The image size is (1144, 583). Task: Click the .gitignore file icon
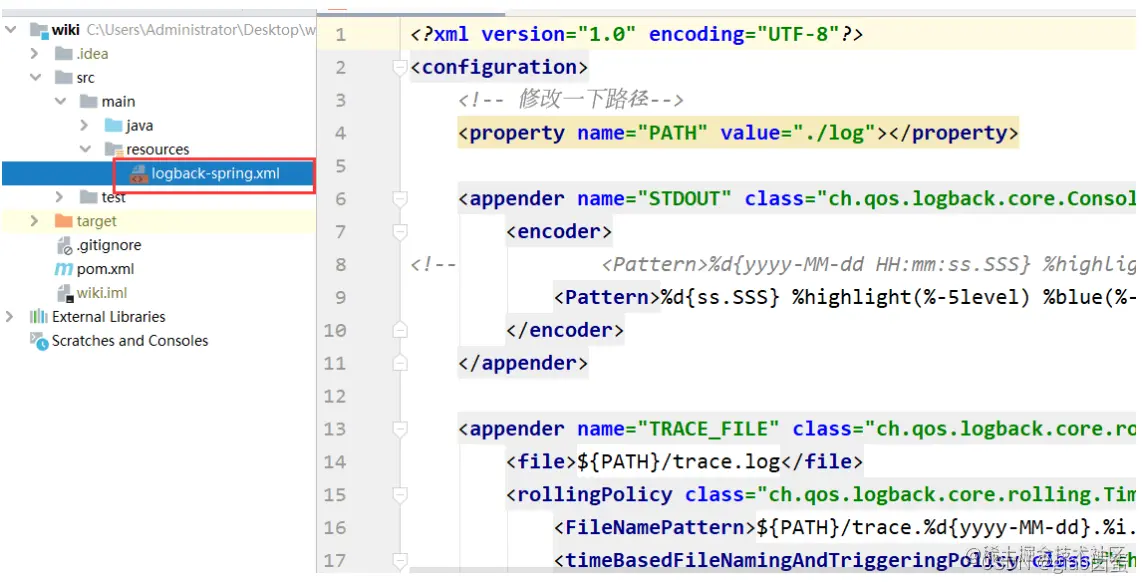pyautogui.click(x=64, y=245)
